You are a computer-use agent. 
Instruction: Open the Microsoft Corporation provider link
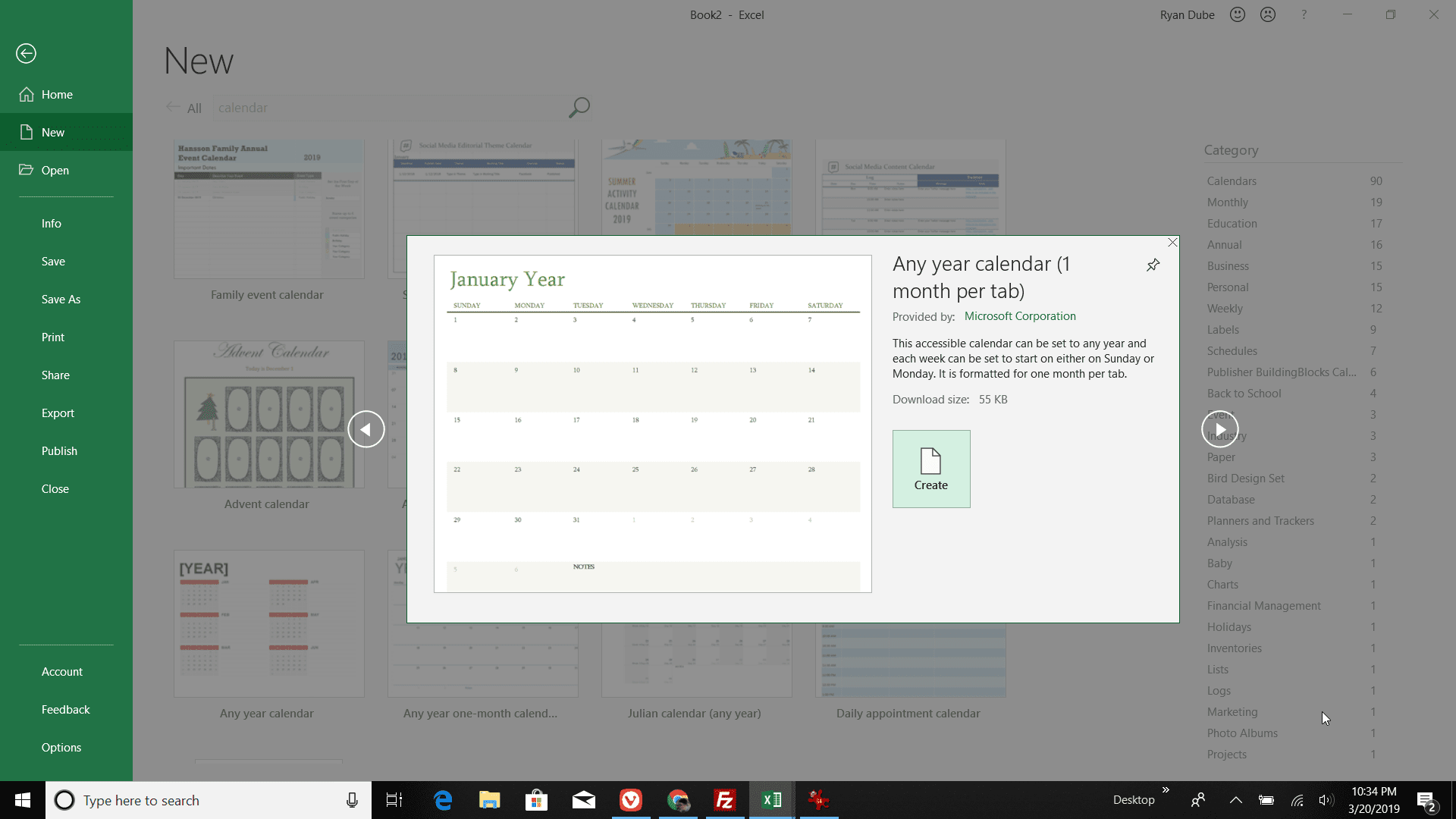click(1020, 316)
